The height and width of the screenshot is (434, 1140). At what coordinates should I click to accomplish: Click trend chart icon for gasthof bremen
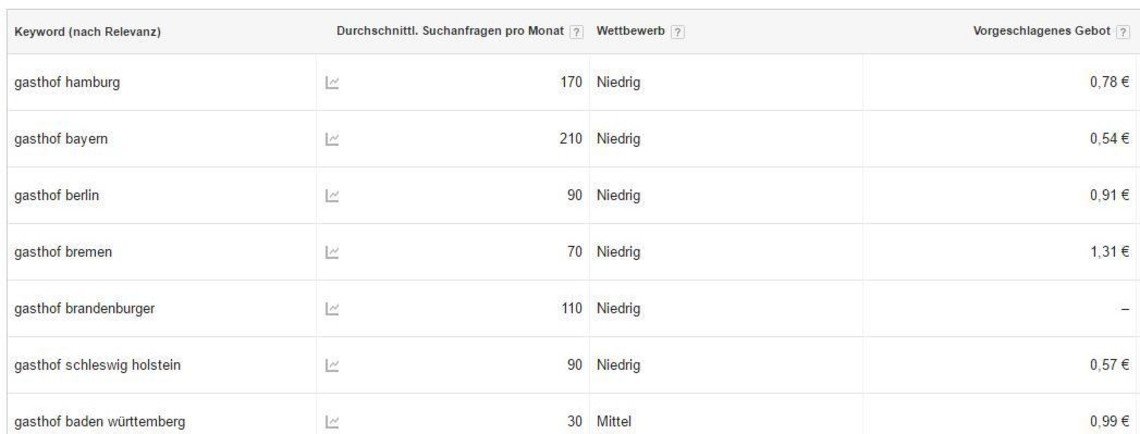pyautogui.click(x=332, y=252)
